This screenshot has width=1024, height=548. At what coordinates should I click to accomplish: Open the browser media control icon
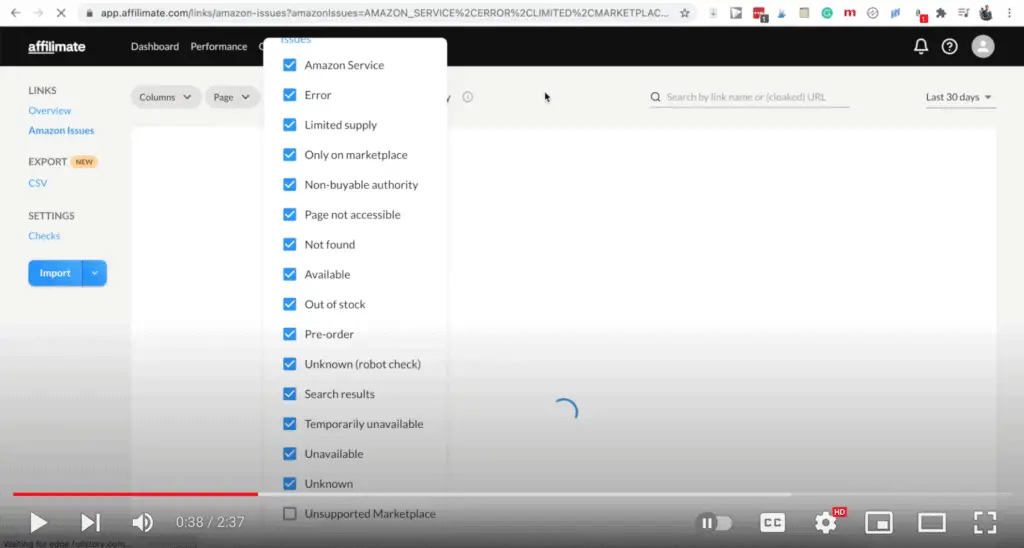click(963, 12)
